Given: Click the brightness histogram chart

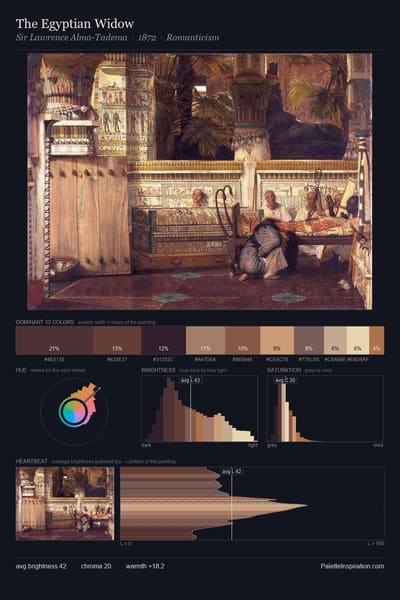Looking at the screenshot, I should click(199, 409).
